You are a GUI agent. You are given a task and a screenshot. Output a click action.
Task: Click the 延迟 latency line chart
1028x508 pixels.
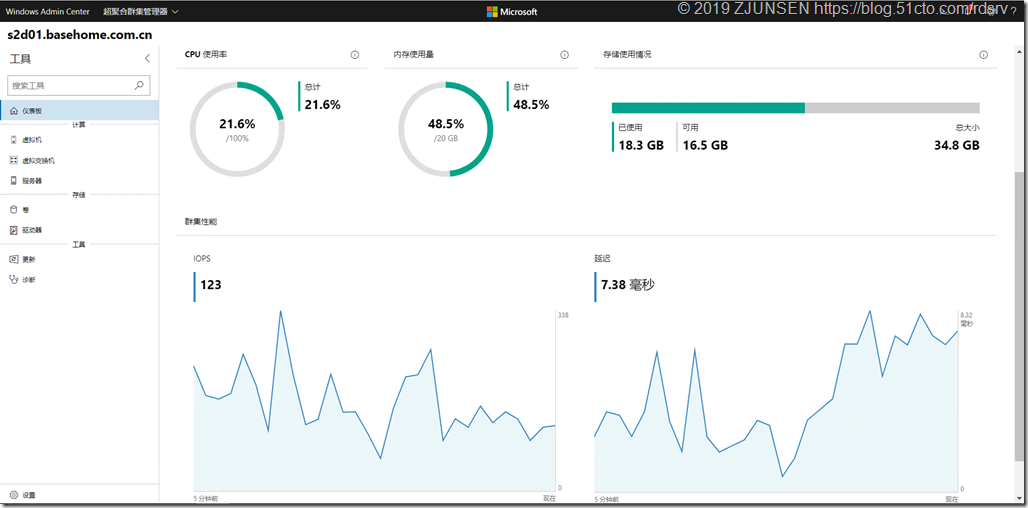pos(776,401)
